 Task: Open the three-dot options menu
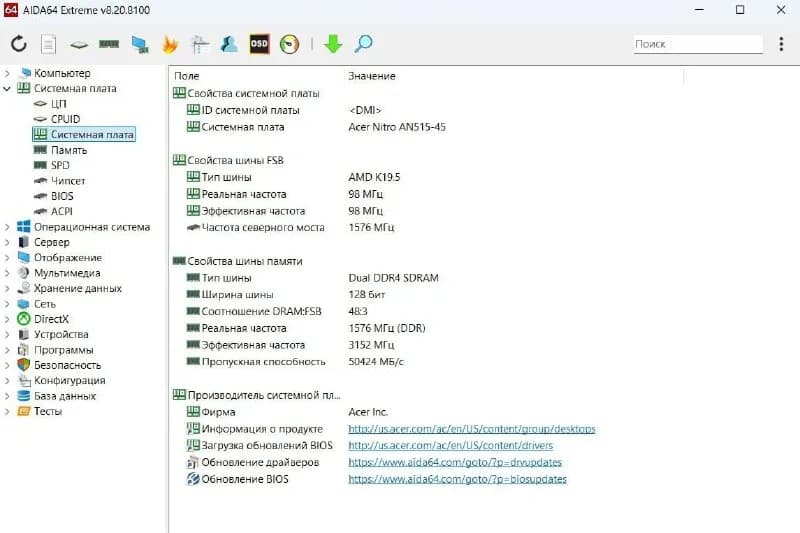[781, 44]
